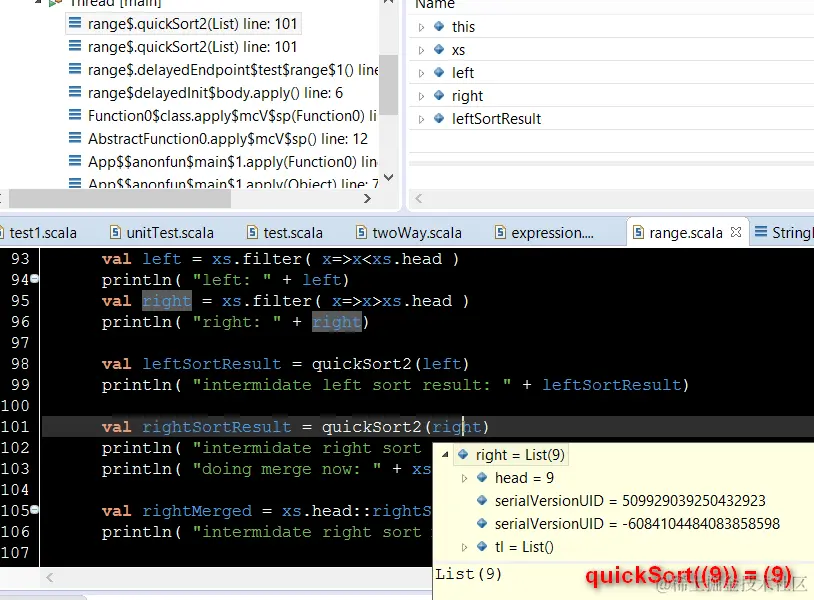814x600 pixels.
Task: Expand the 'leftSortResult' variable
Action: click(421, 119)
